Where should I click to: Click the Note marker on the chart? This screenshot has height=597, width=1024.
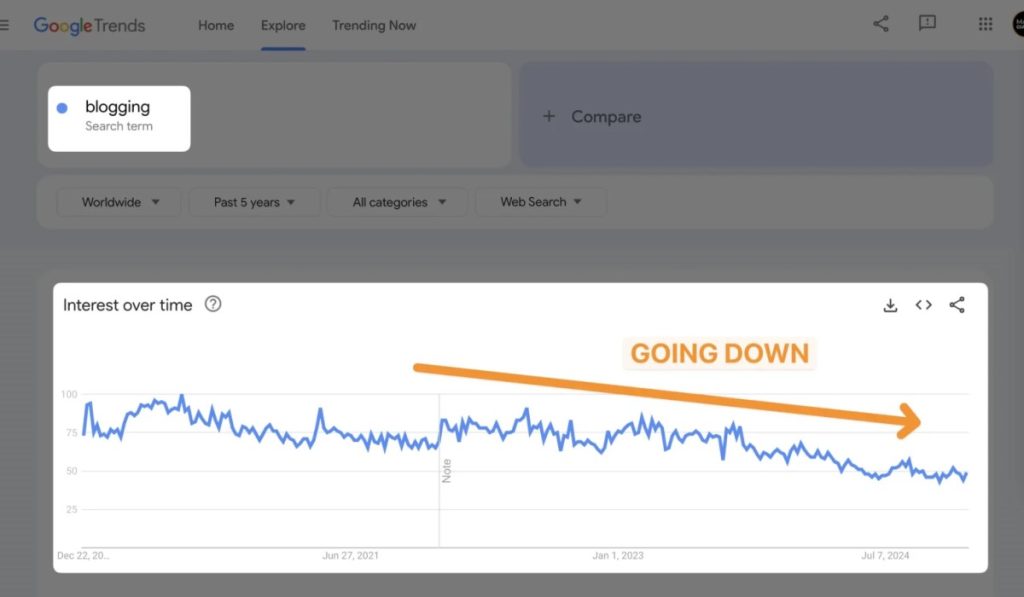447,470
